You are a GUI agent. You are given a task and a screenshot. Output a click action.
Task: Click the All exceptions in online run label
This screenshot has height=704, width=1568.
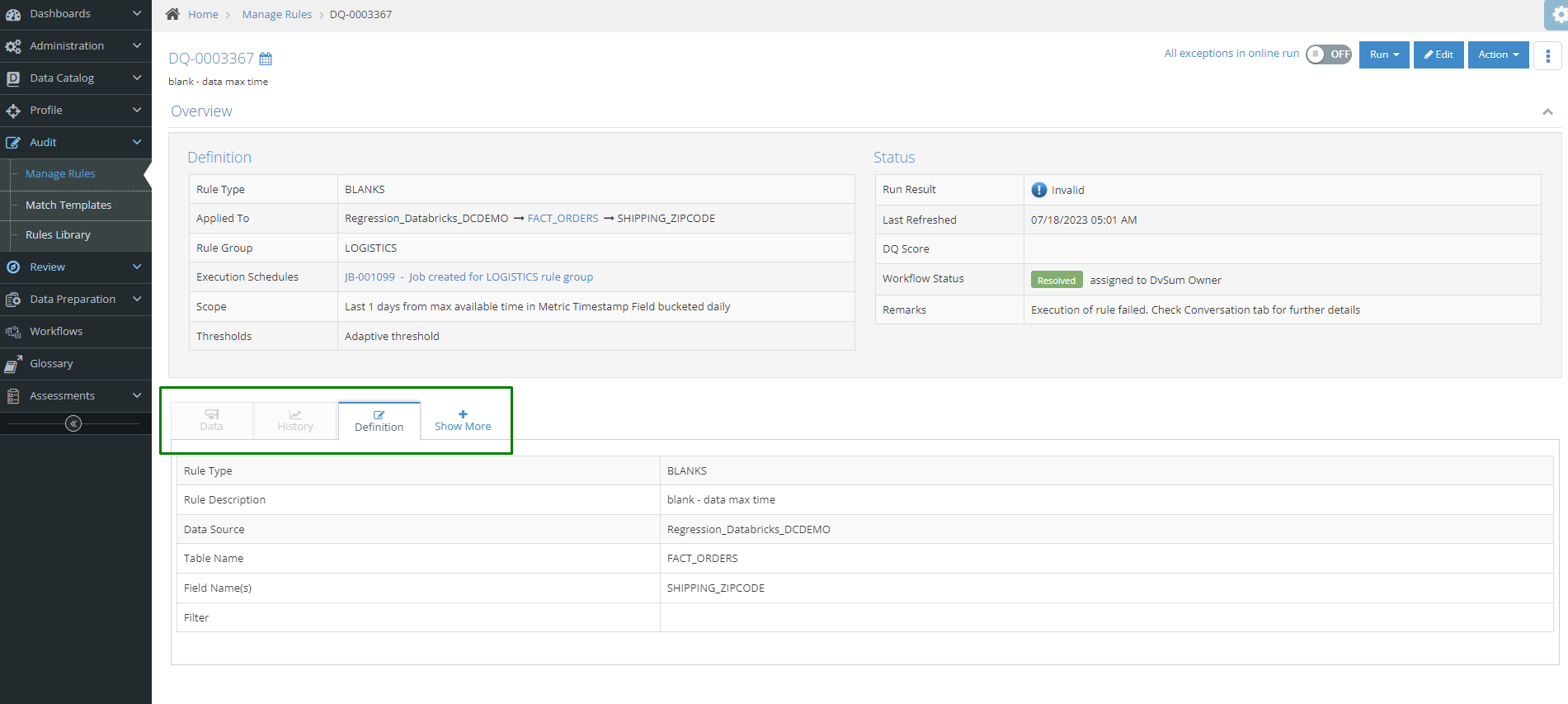click(1231, 53)
